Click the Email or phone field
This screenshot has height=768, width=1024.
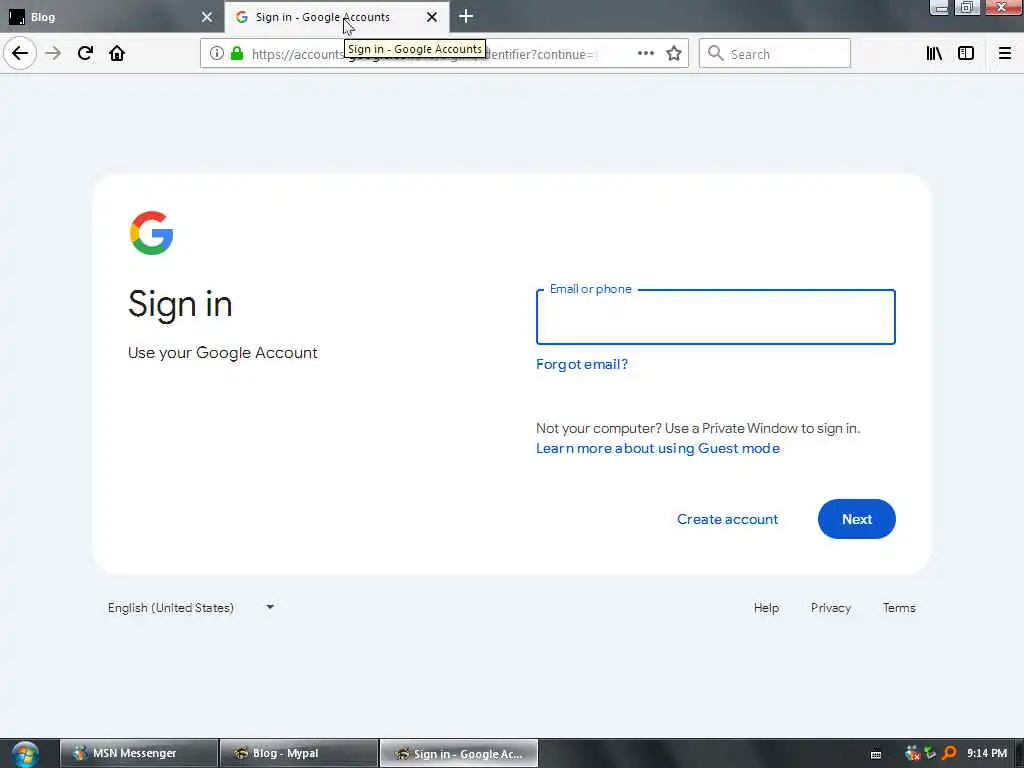coord(715,317)
